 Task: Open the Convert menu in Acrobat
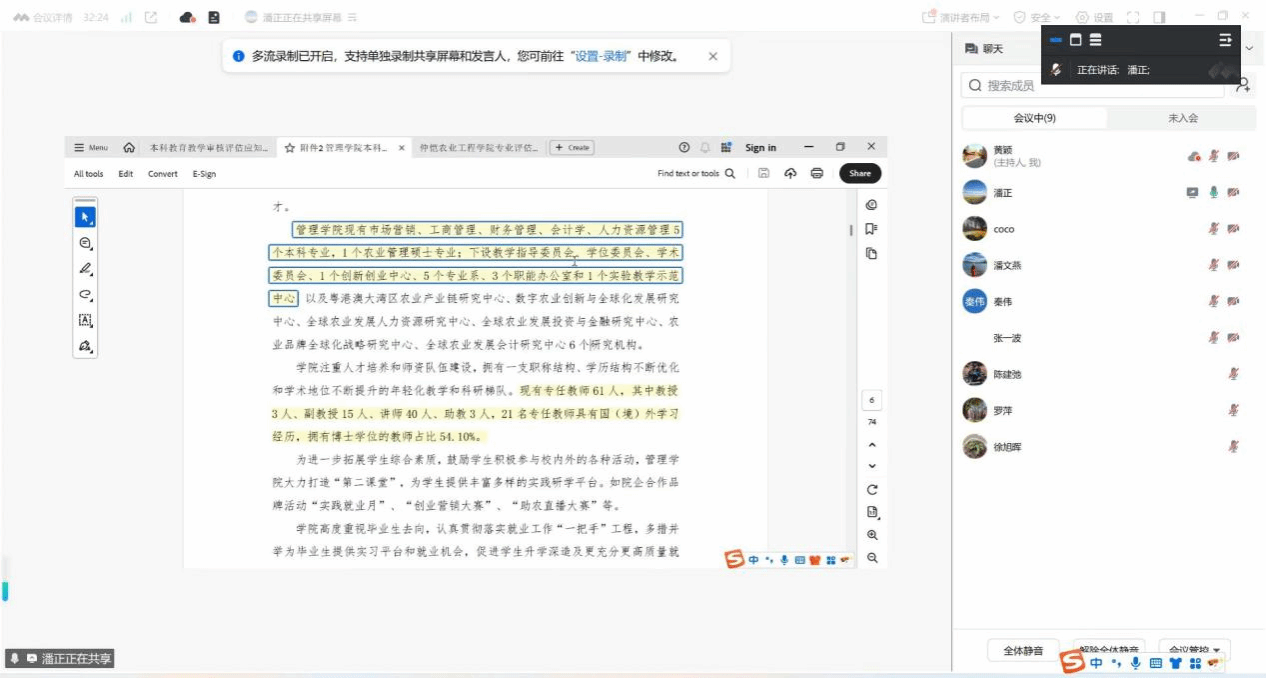[163, 174]
